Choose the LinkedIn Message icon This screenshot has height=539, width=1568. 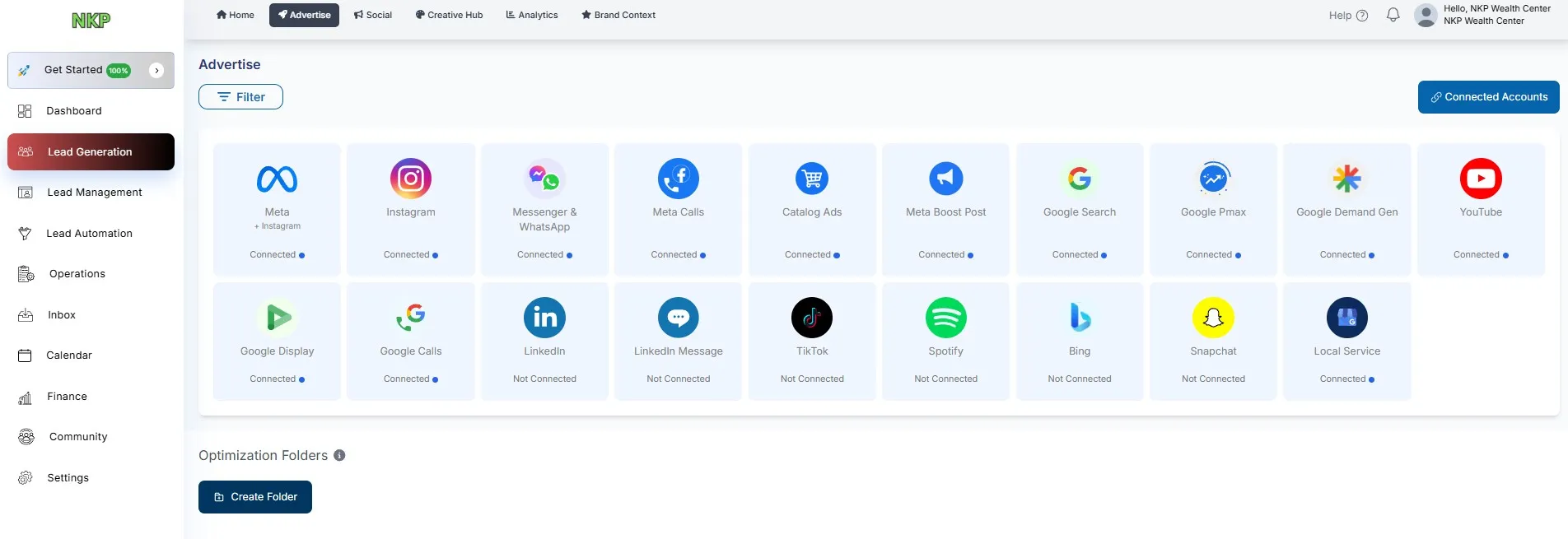679,318
